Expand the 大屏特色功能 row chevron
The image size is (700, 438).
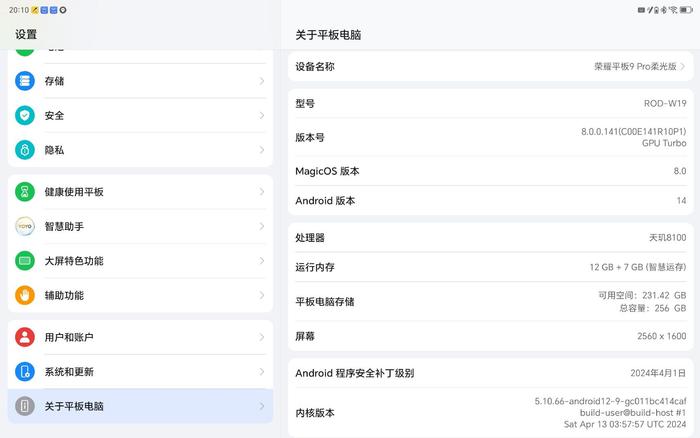click(x=262, y=261)
